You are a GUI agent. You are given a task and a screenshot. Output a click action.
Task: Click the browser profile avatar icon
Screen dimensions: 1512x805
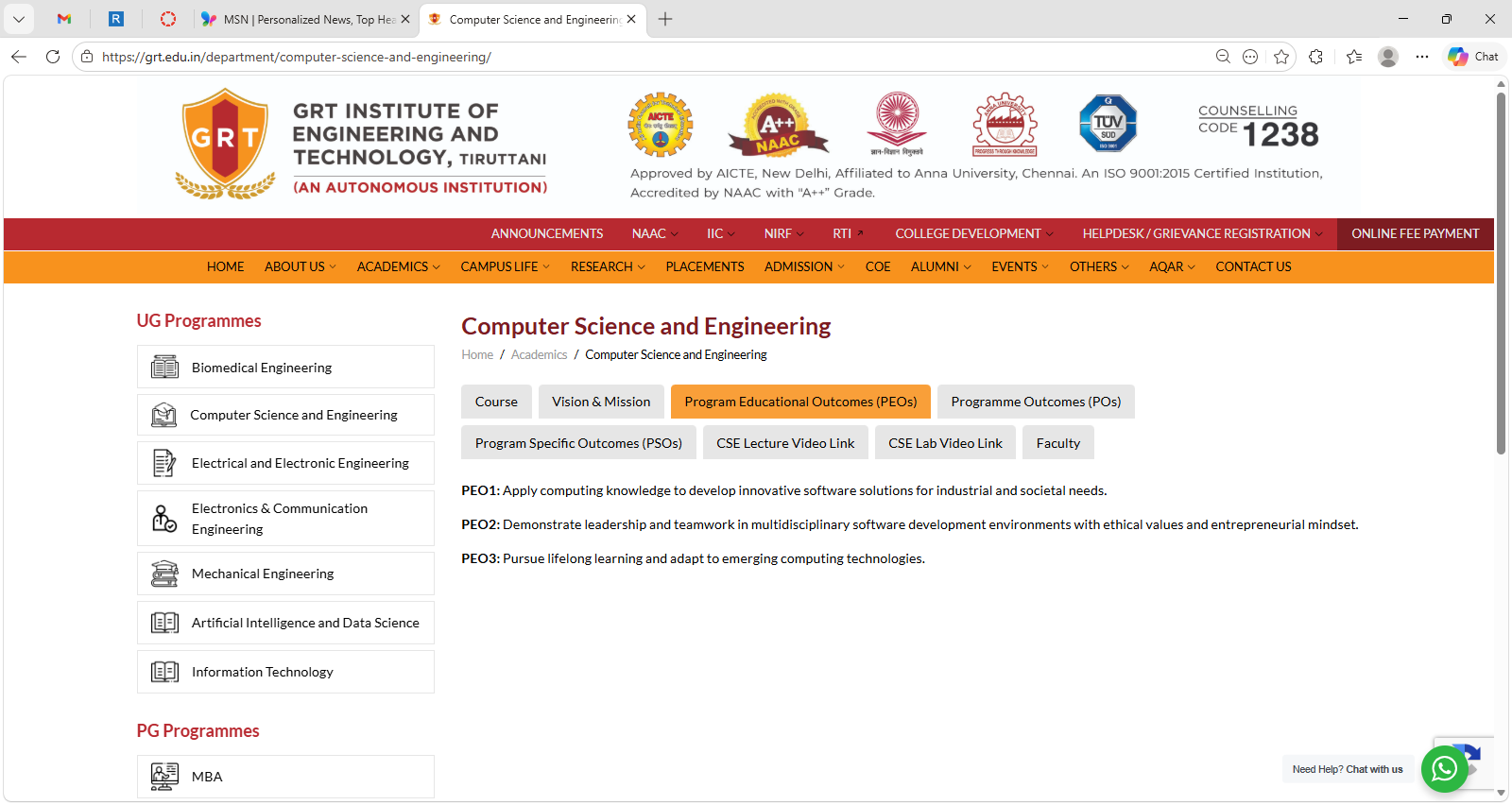pyautogui.click(x=1387, y=57)
